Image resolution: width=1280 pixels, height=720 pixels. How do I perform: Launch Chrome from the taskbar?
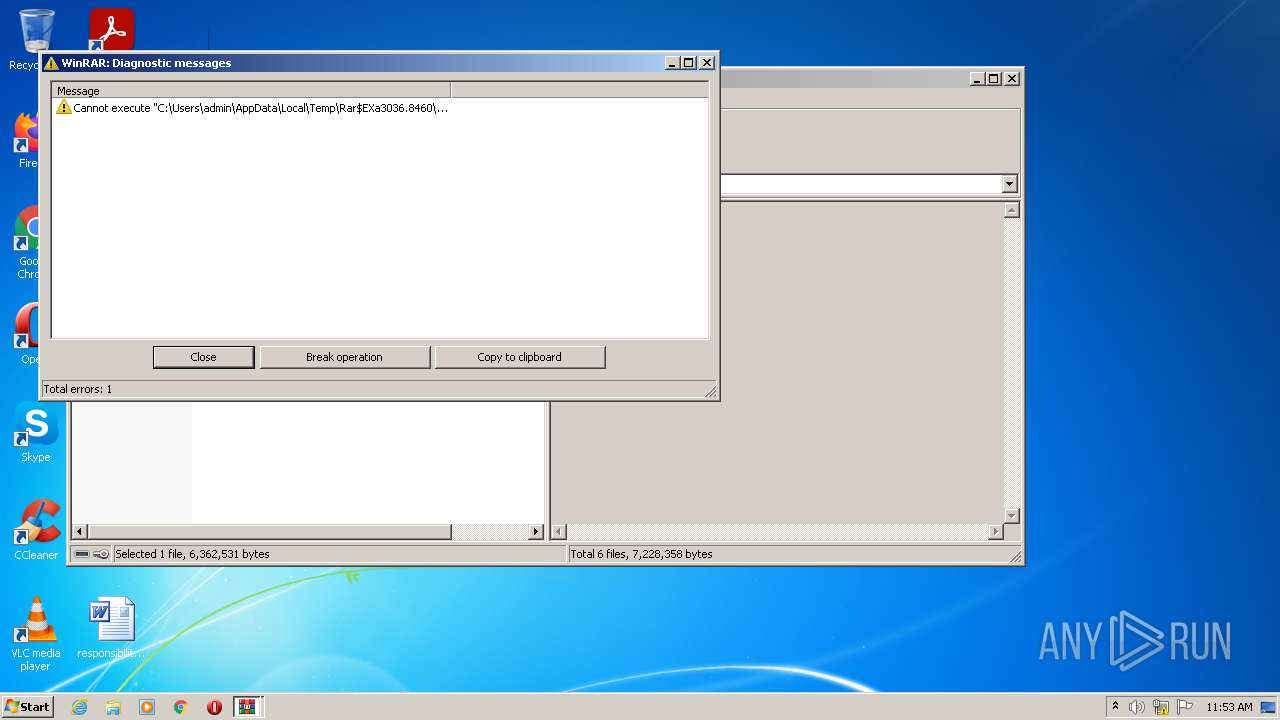click(x=181, y=707)
